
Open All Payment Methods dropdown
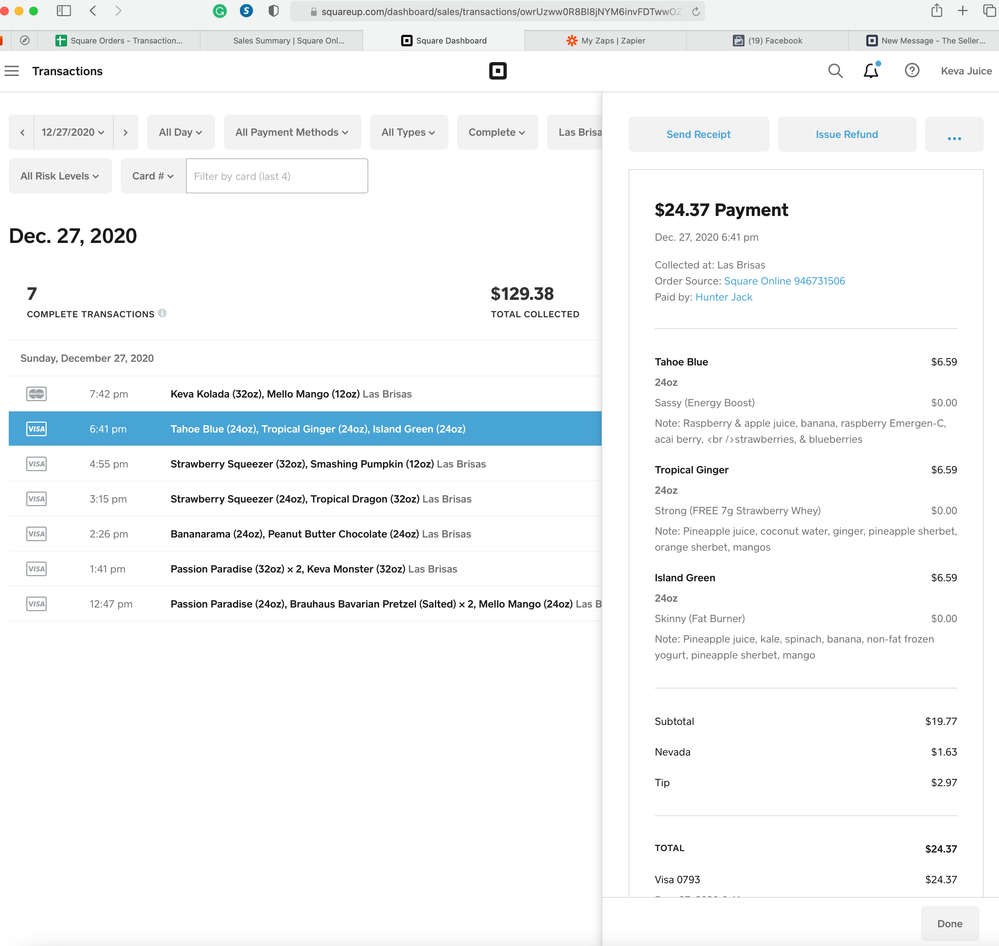[x=291, y=132]
